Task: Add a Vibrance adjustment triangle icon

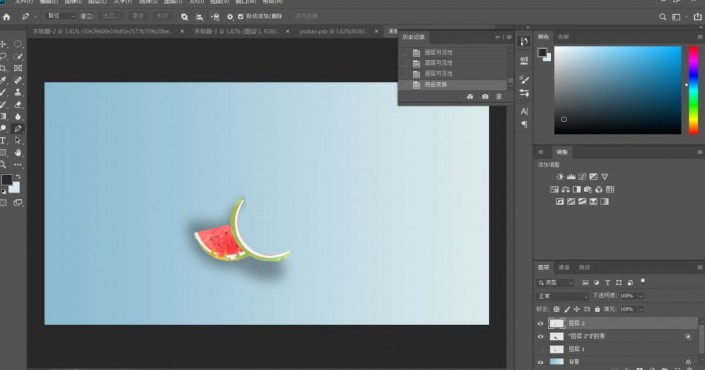Action: [x=605, y=177]
